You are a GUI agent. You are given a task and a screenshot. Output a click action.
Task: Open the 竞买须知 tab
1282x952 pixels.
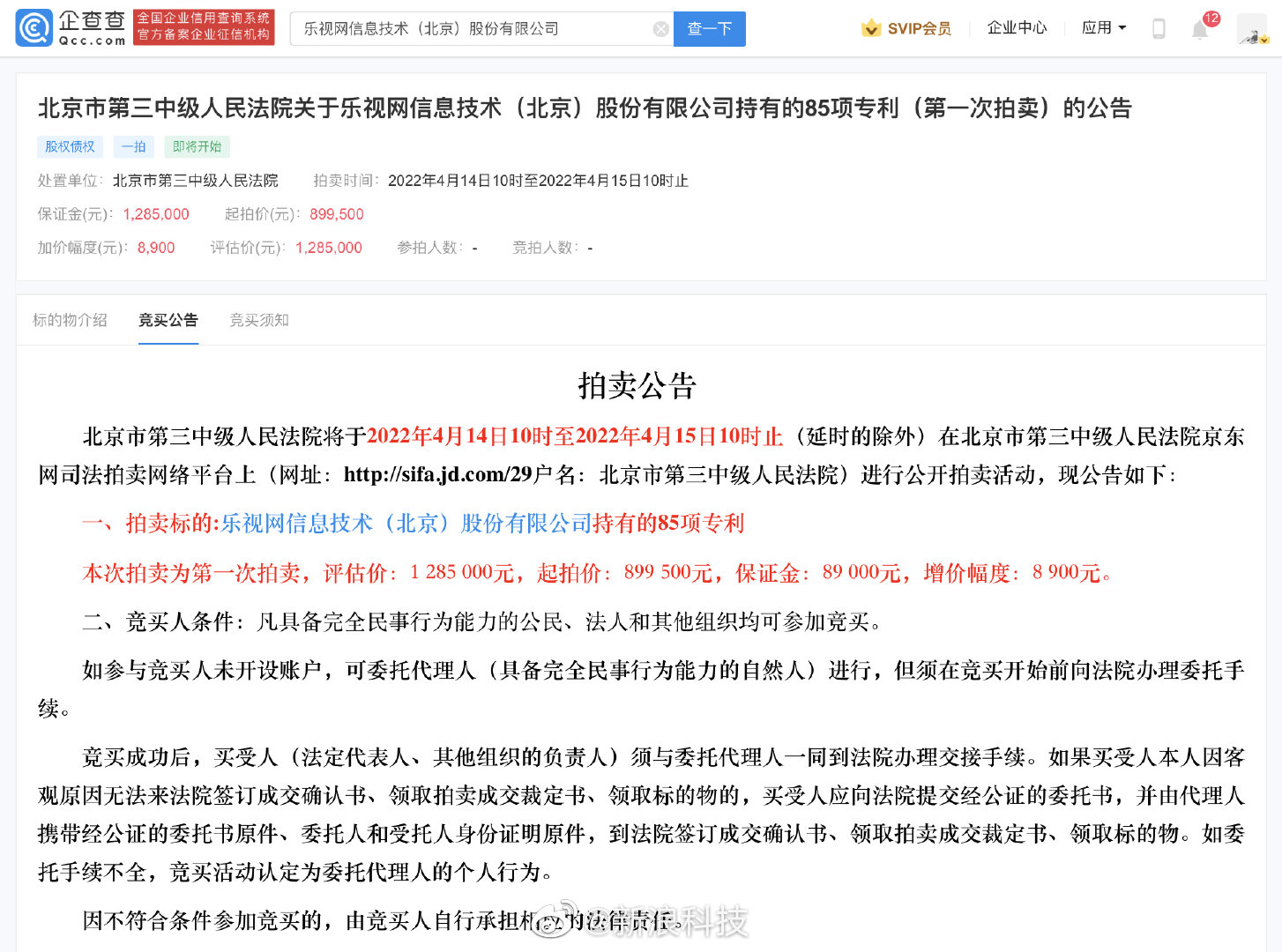259,320
